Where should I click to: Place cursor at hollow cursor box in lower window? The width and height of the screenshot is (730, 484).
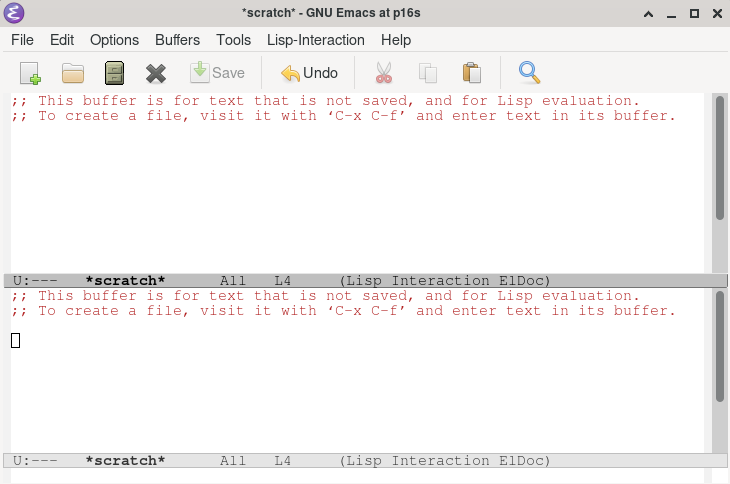point(15,340)
